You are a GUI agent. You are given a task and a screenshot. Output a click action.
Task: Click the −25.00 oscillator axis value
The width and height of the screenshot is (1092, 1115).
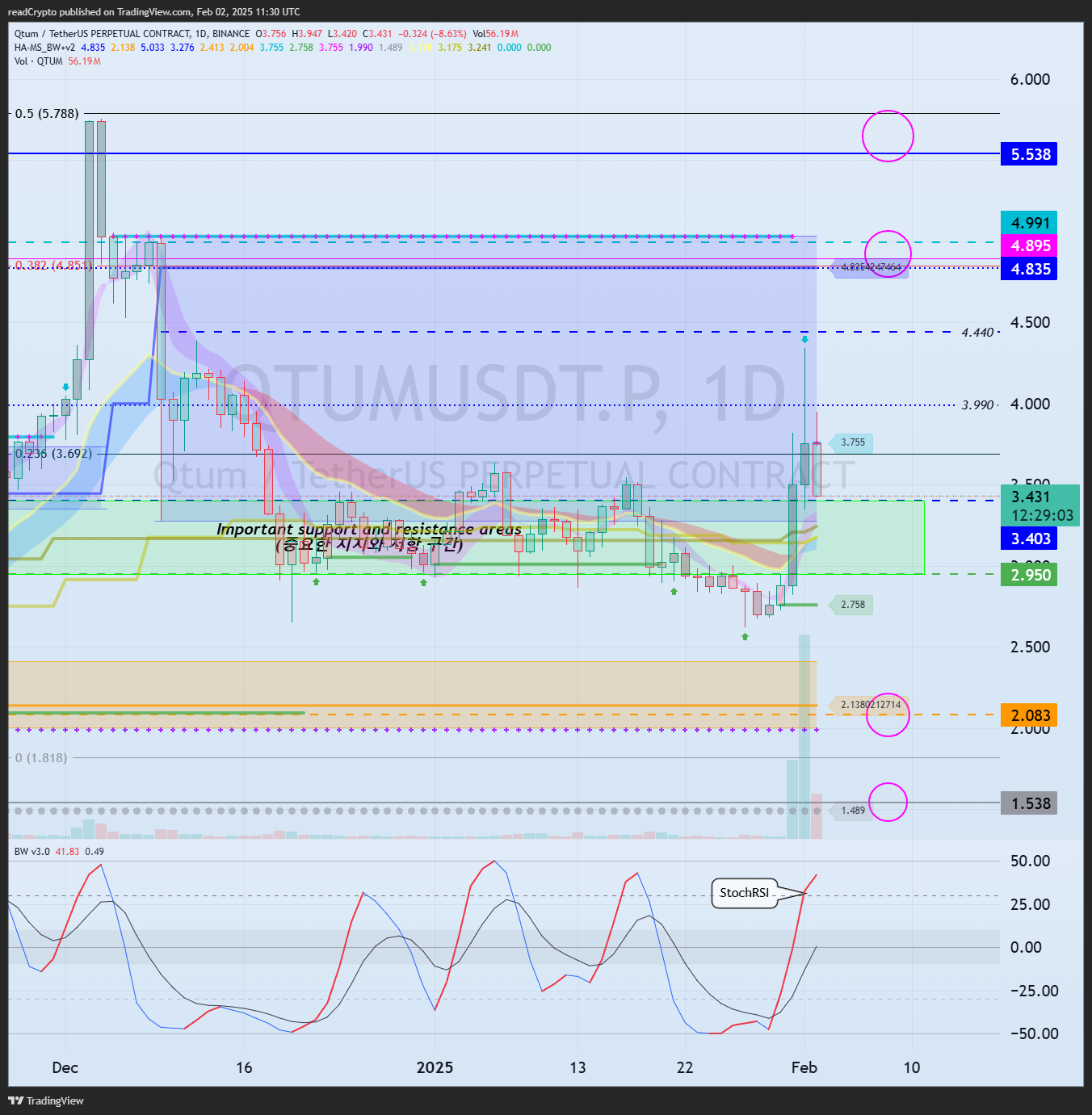pyautogui.click(x=1034, y=991)
